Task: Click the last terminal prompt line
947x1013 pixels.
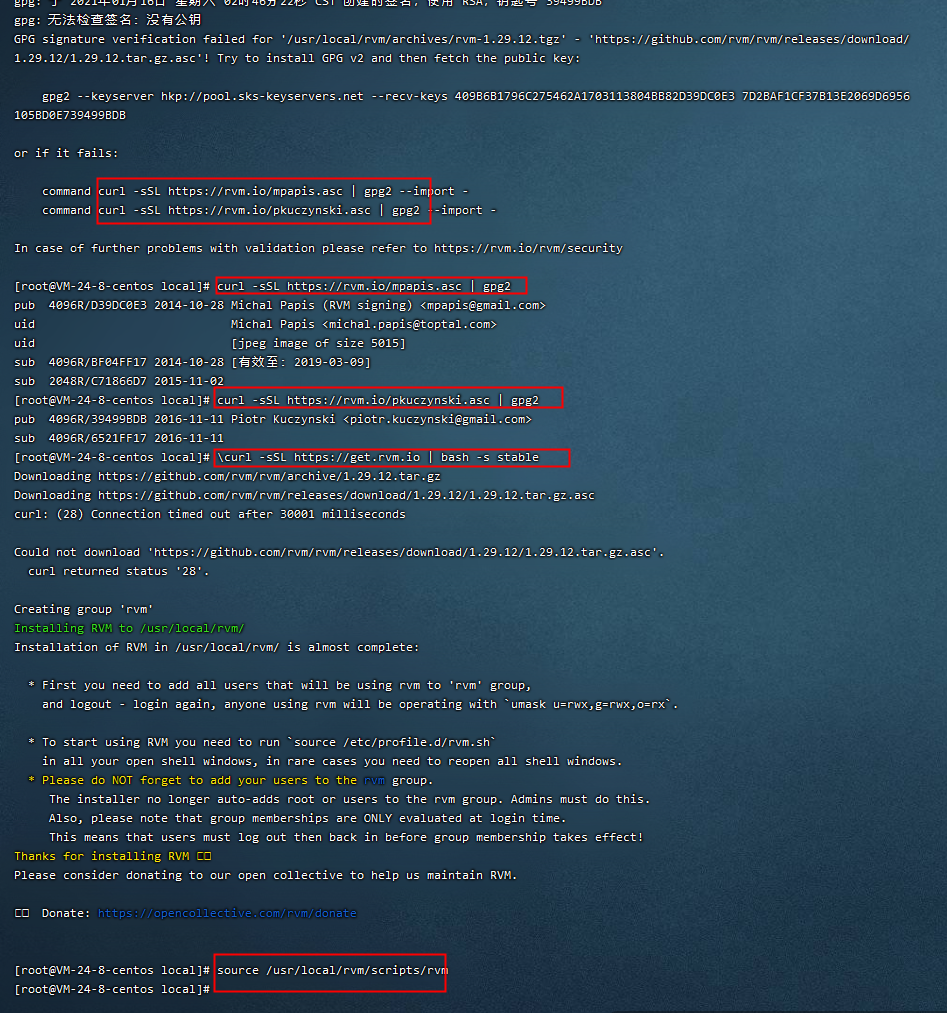Action: (x=110, y=989)
